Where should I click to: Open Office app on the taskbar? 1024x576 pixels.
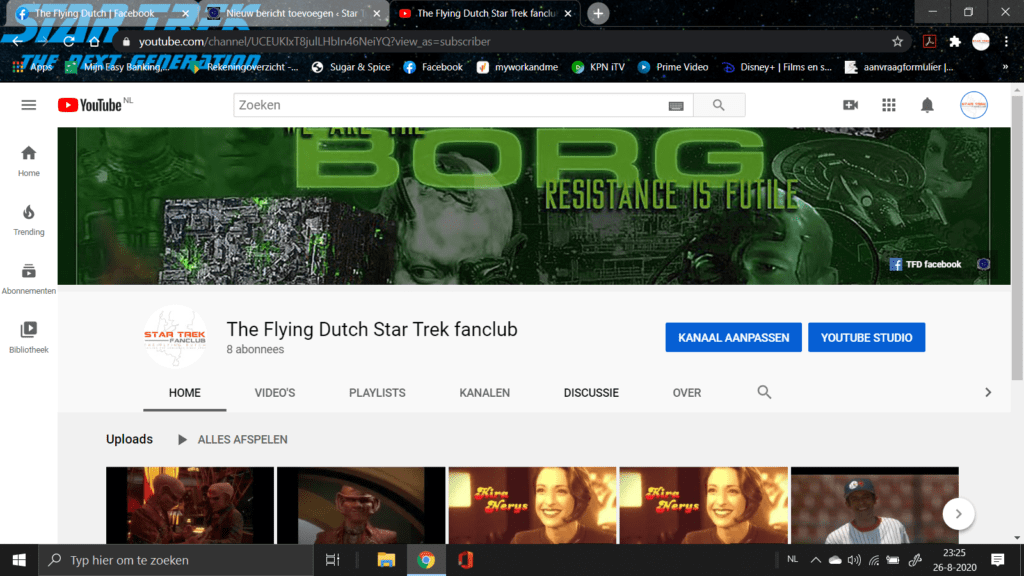pos(465,560)
